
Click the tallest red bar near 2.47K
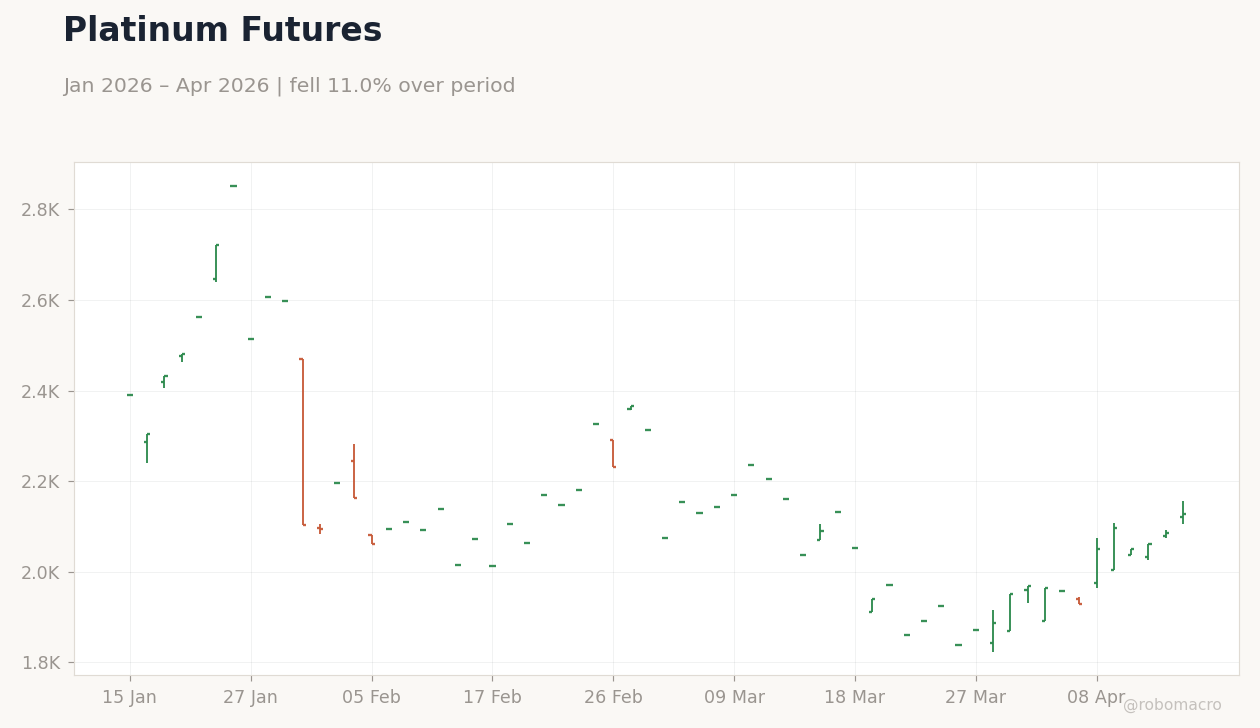tap(303, 442)
